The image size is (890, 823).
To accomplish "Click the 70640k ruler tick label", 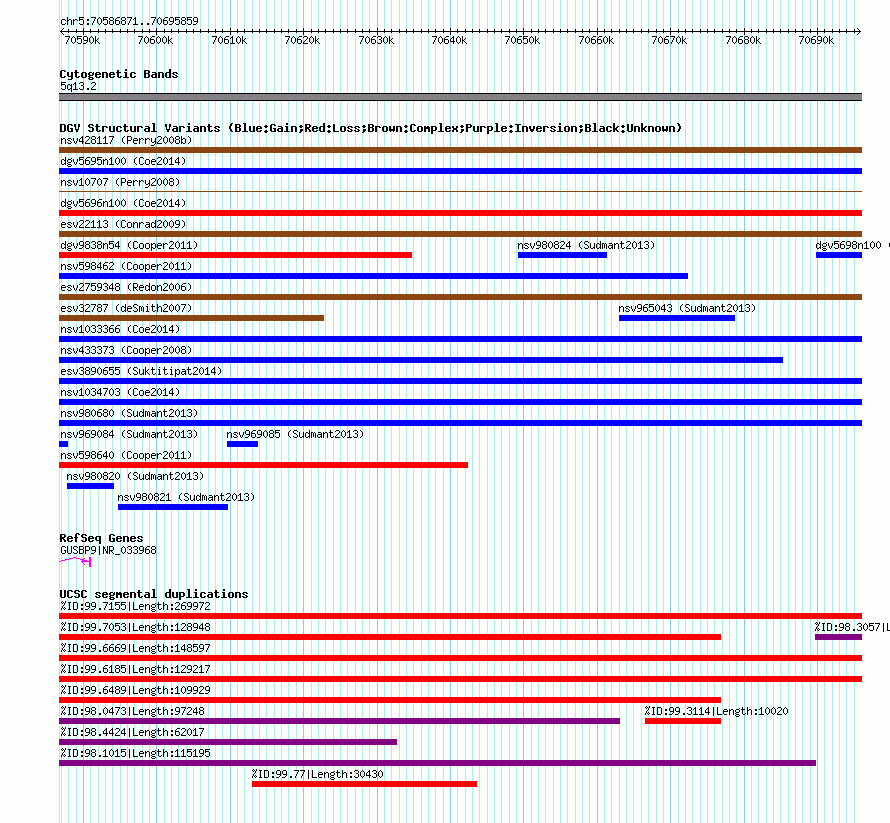I will click(x=450, y=40).
